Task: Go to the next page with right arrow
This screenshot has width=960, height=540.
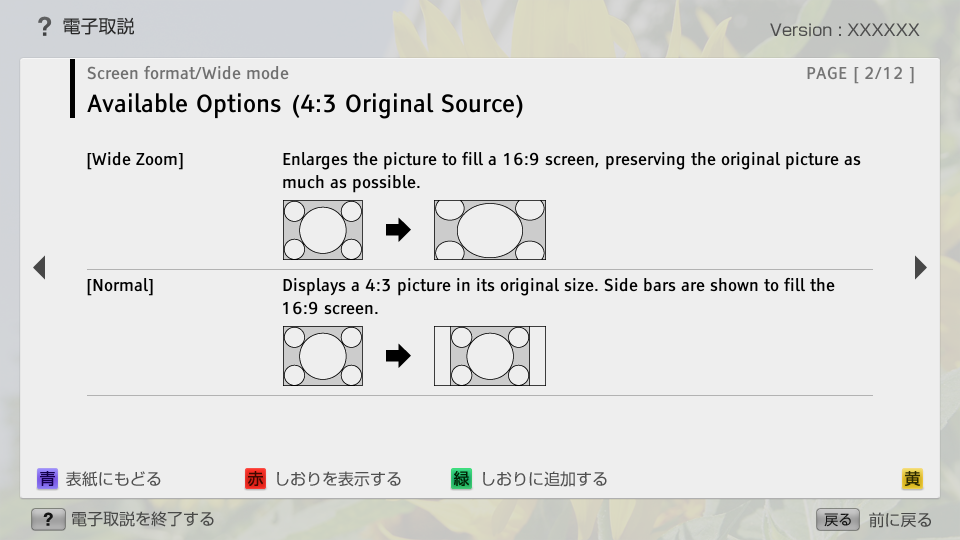Action: tap(920, 267)
